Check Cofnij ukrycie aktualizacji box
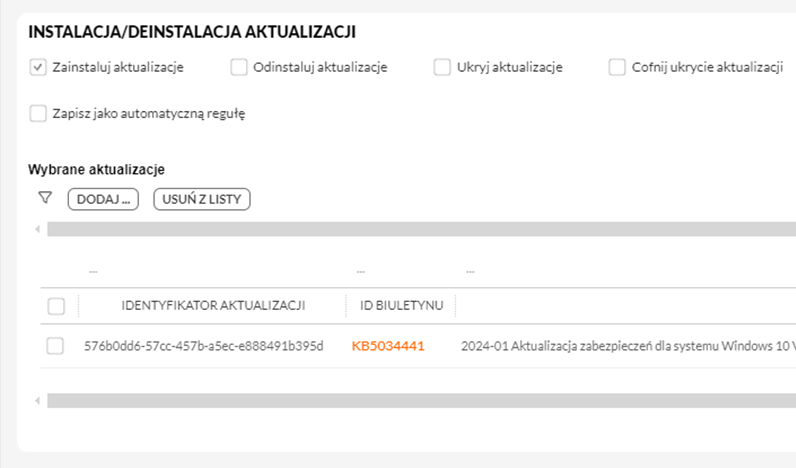This screenshot has width=796, height=468. [x=617, y=67]
